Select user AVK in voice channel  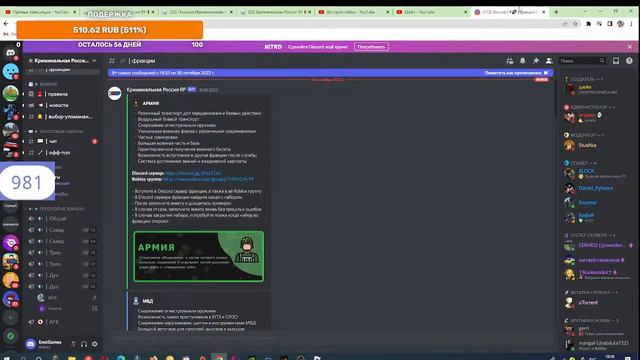tap(67, 298)
